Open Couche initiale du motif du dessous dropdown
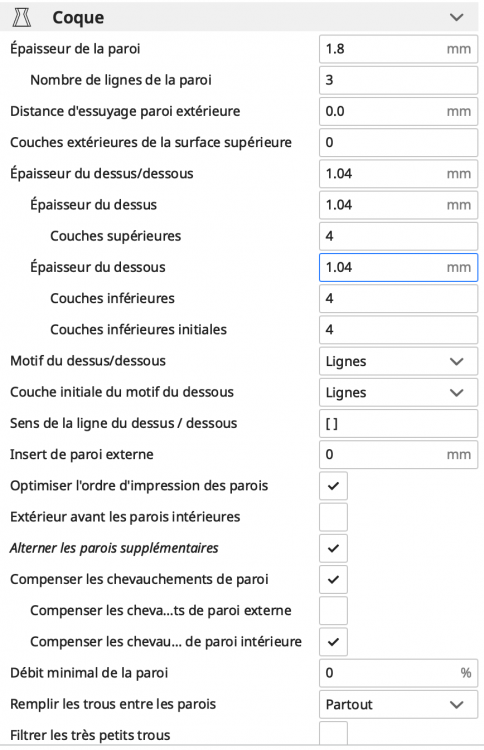 (x=398, y=393)
